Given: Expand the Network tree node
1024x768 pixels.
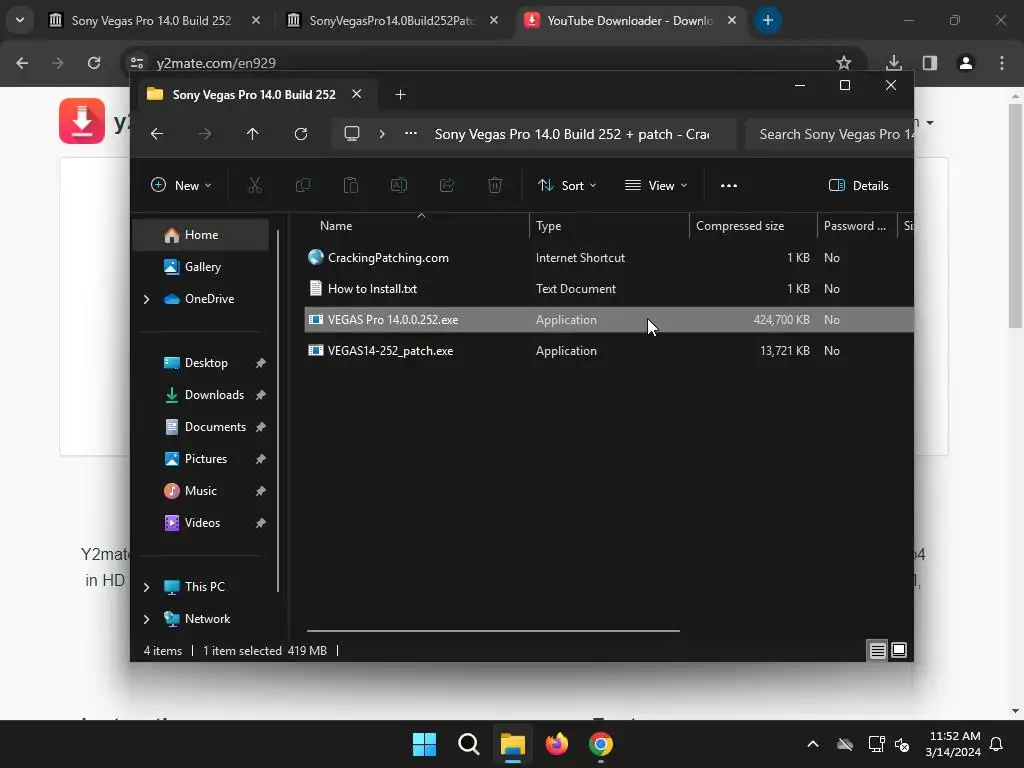Looking at the screenshot, I should click(x=146, y=619).
